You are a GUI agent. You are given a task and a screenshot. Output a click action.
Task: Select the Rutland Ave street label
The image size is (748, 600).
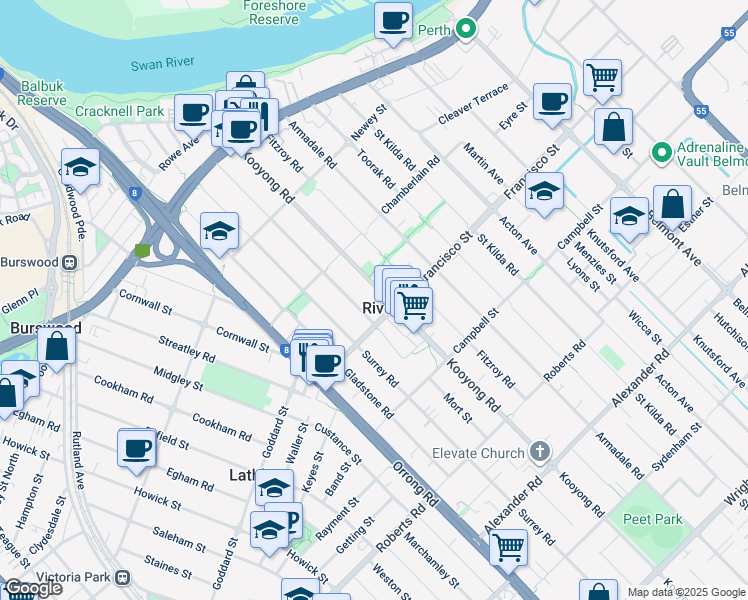pos(78,461)
